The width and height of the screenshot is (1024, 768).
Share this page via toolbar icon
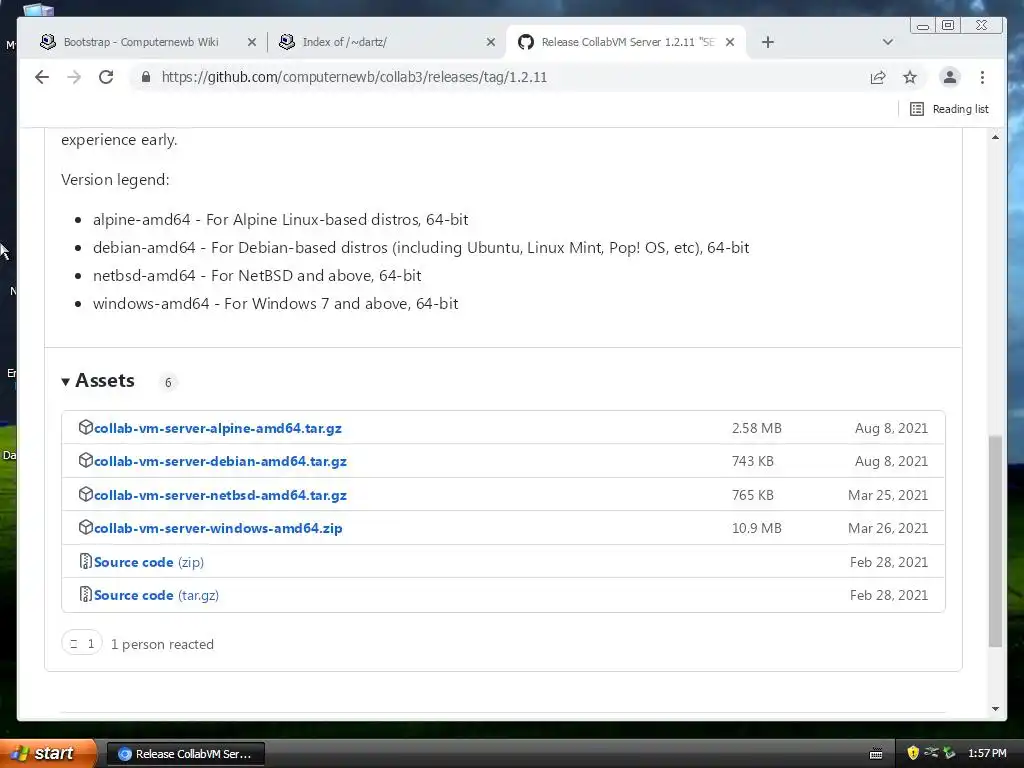(878, 77)
